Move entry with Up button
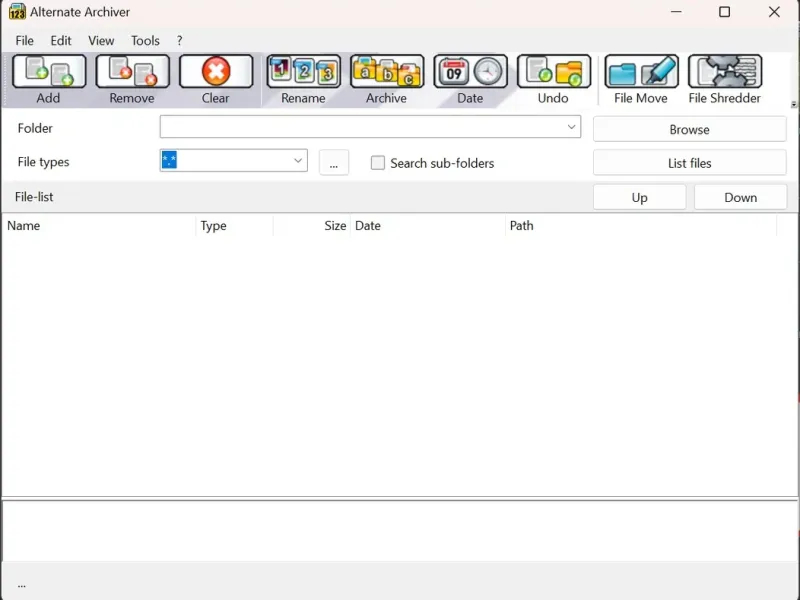This screenshot has height=600, width=800. (639, 197)
